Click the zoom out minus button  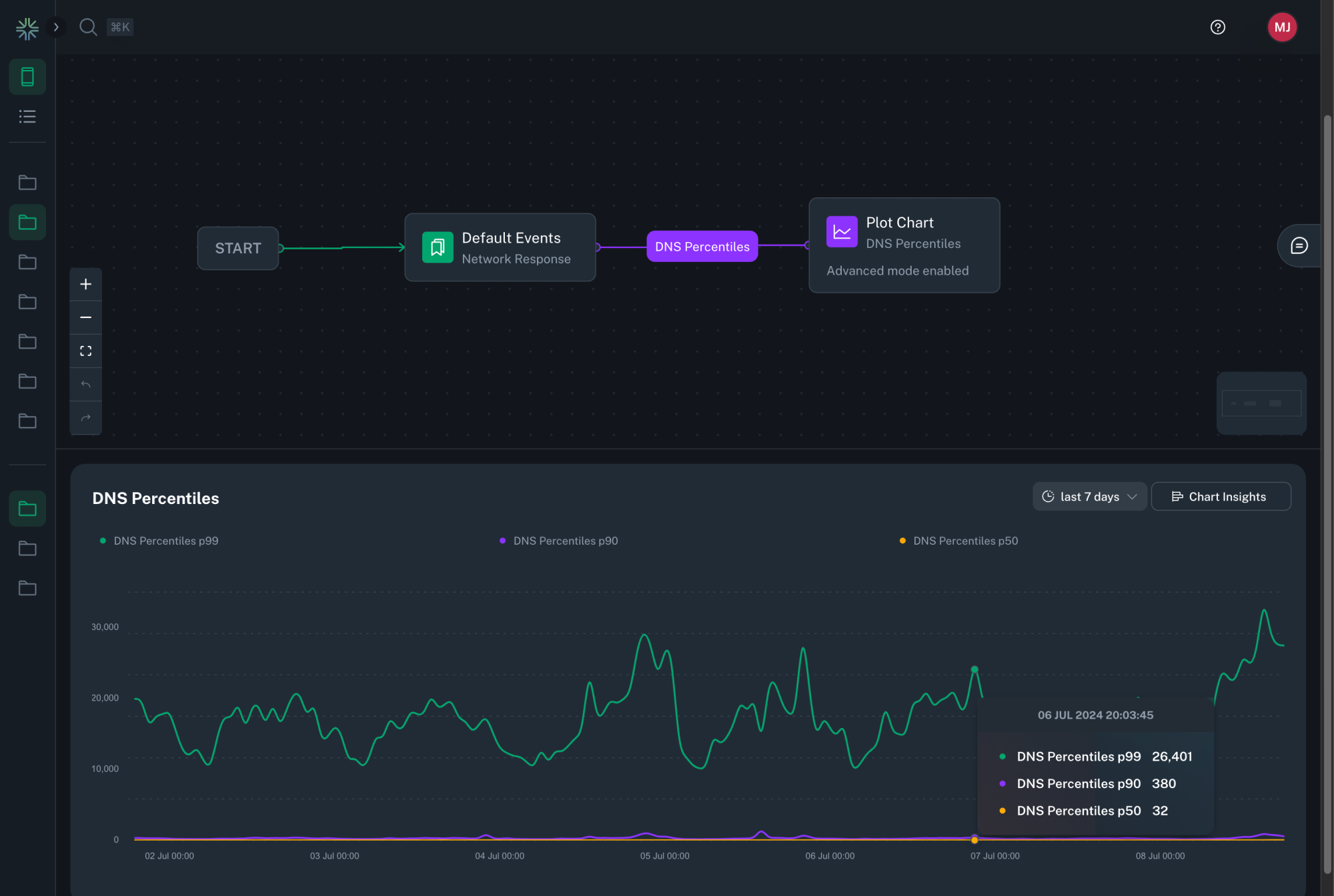85,318
